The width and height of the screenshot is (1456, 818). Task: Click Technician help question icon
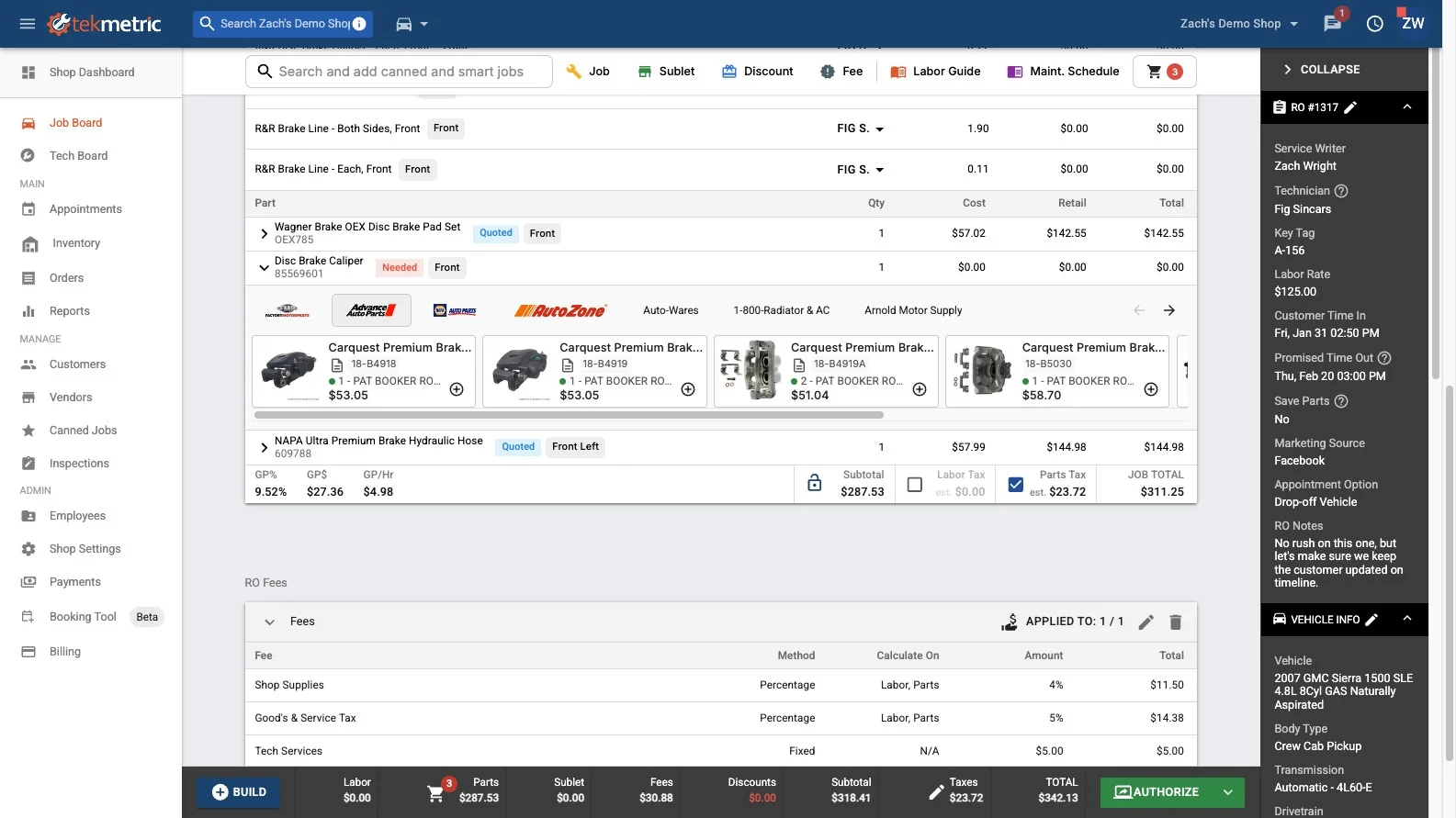(1341, 191)
